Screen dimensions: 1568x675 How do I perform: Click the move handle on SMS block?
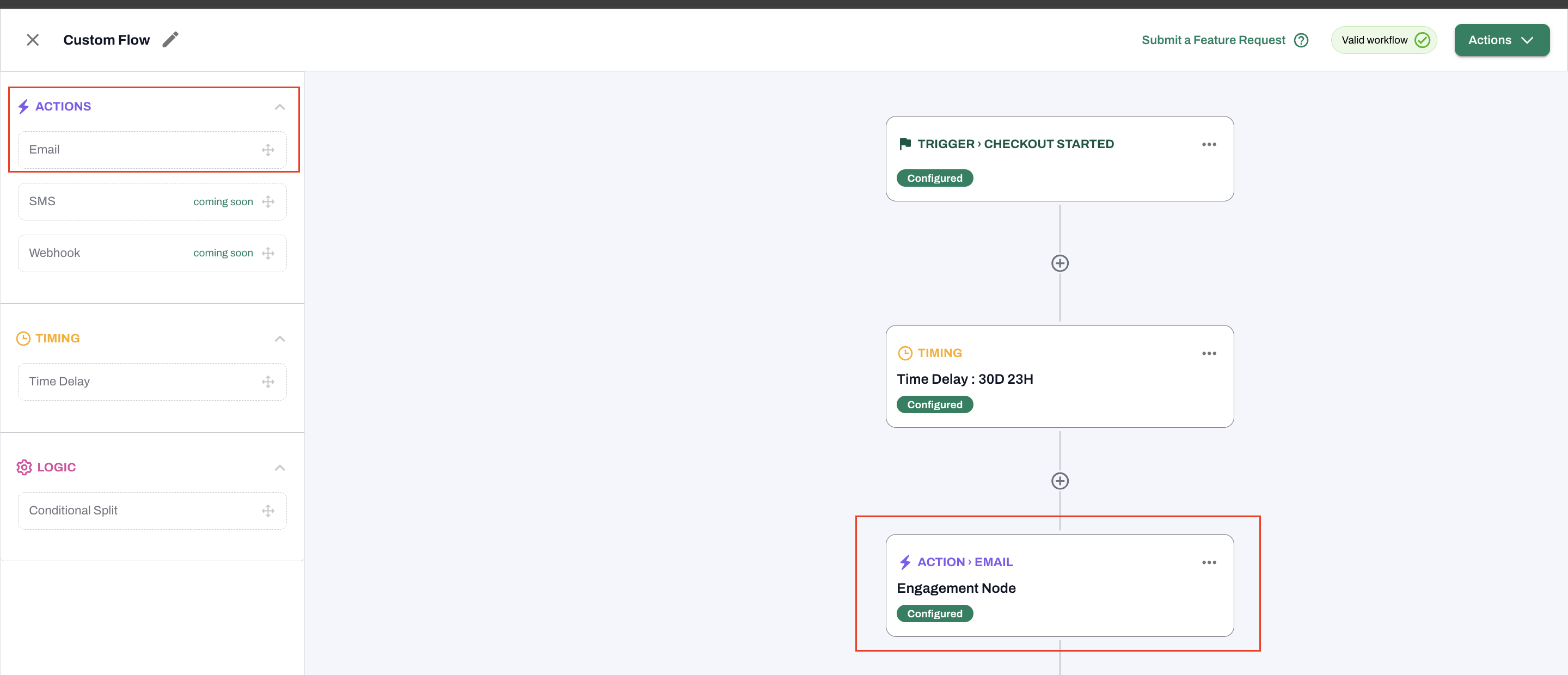[x=268, y=201]
